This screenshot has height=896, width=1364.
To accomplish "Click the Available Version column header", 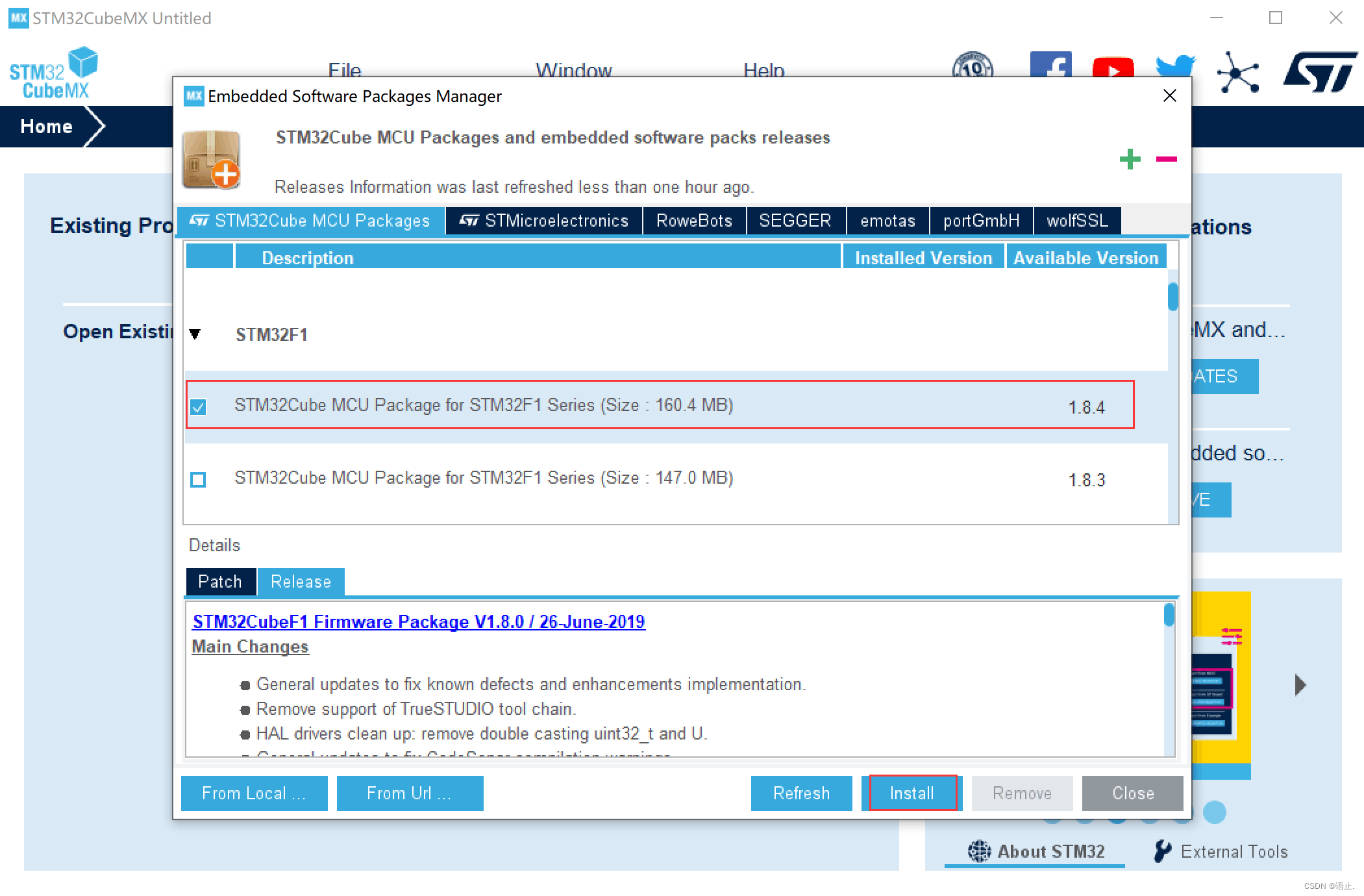I will coord(1086,258).
